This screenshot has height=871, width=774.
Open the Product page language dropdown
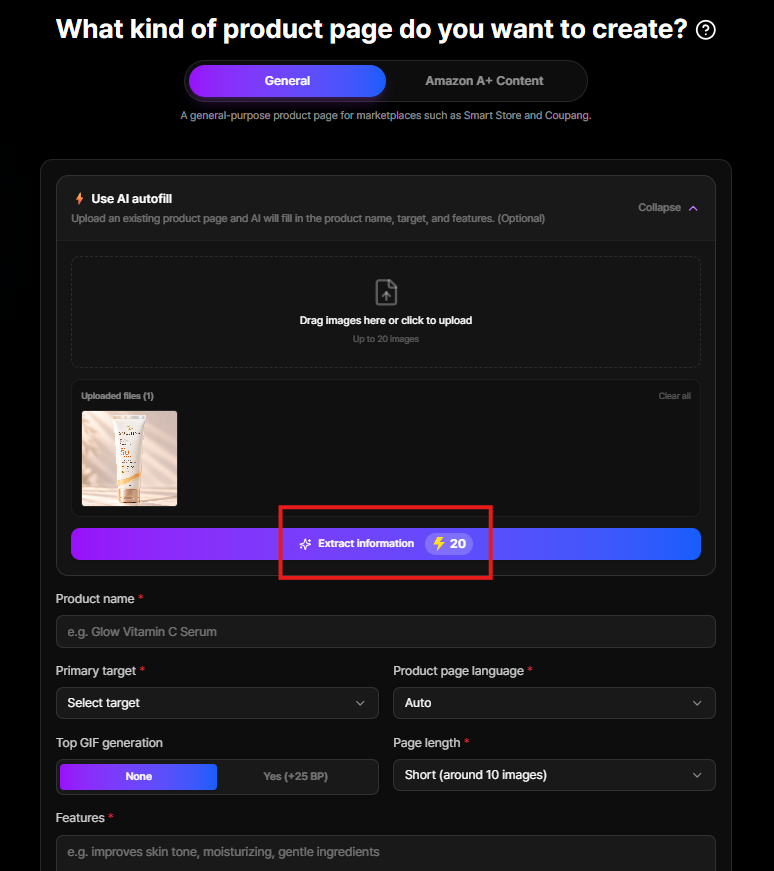[554, 703]
